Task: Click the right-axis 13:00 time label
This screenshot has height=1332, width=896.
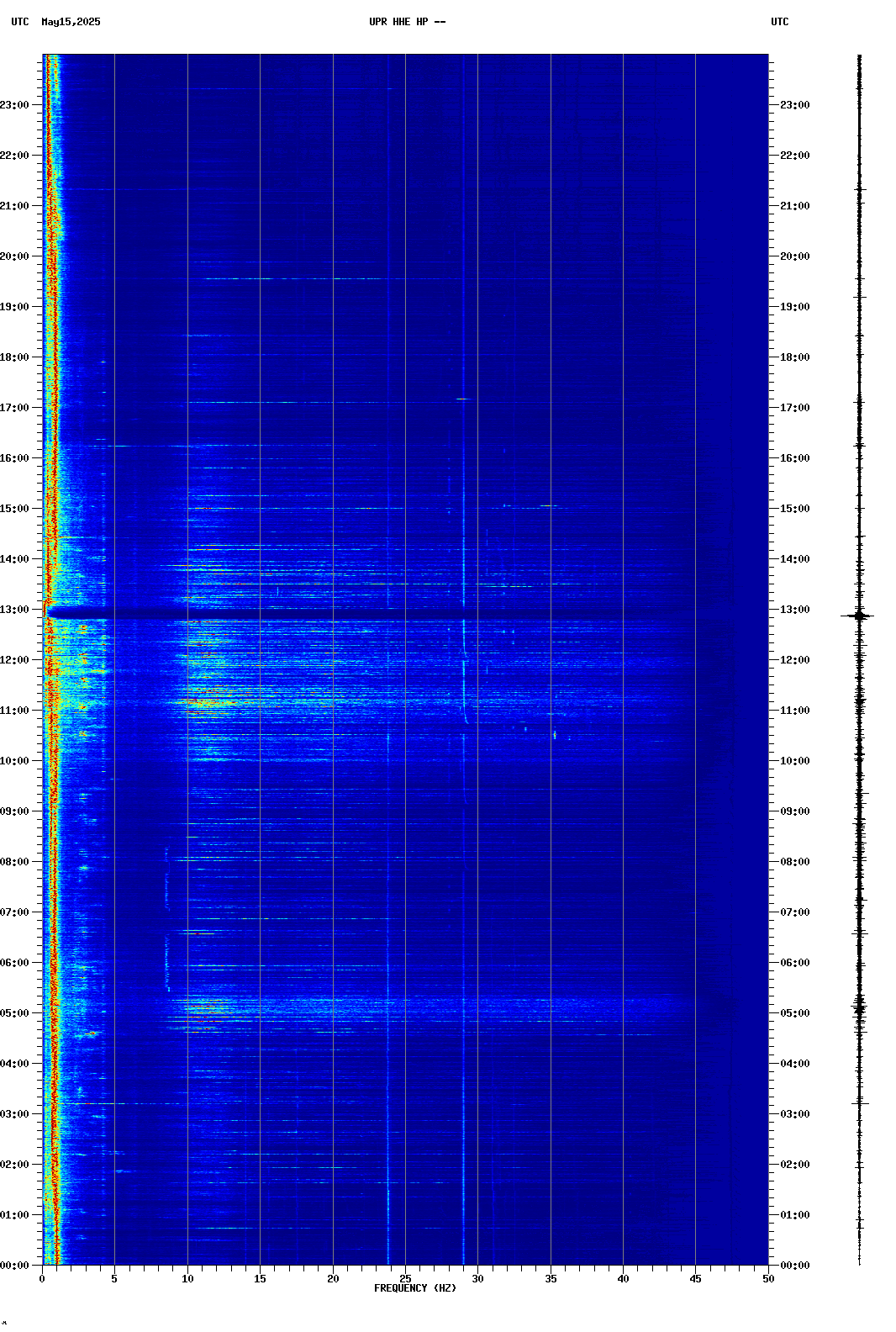Action: pyautogui.click(x=795, y=610)
